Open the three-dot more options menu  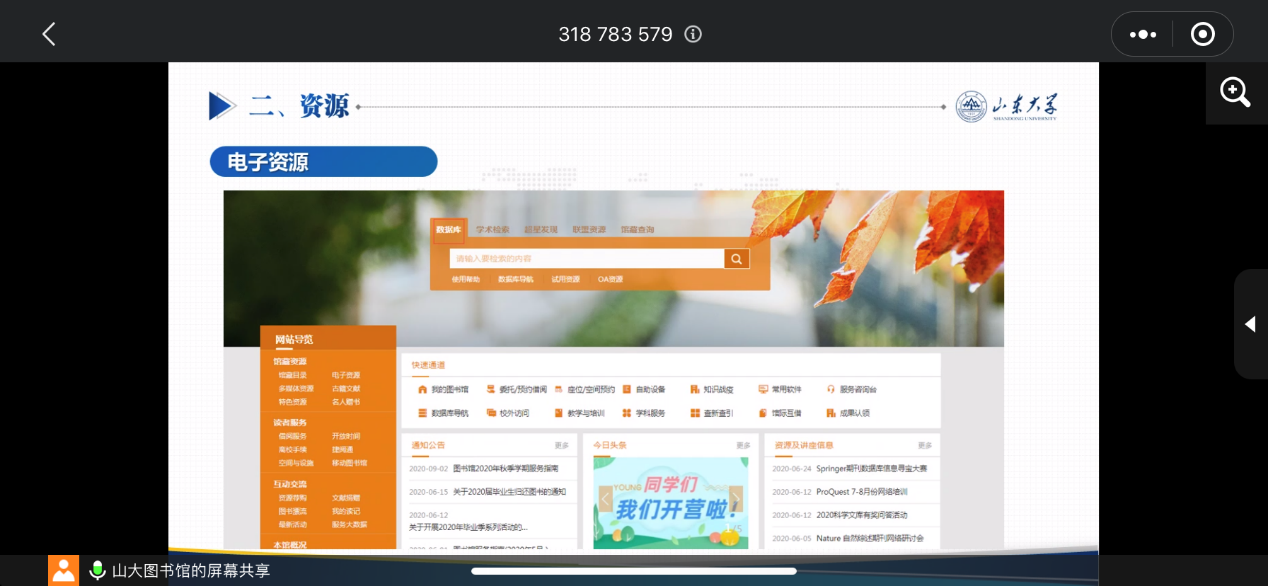tap(1142, 34)
